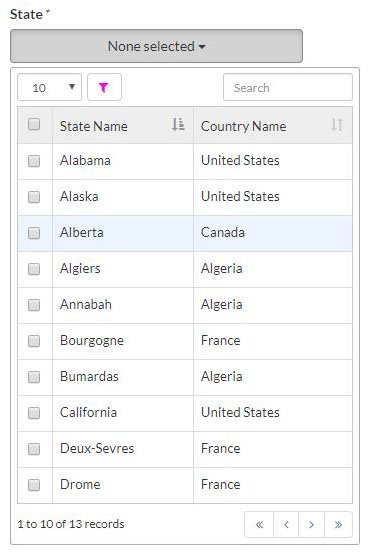The height and width of the screenshot is (560, 370).
Task: Tick the Drome row checkbox
Action: (34, 485)
